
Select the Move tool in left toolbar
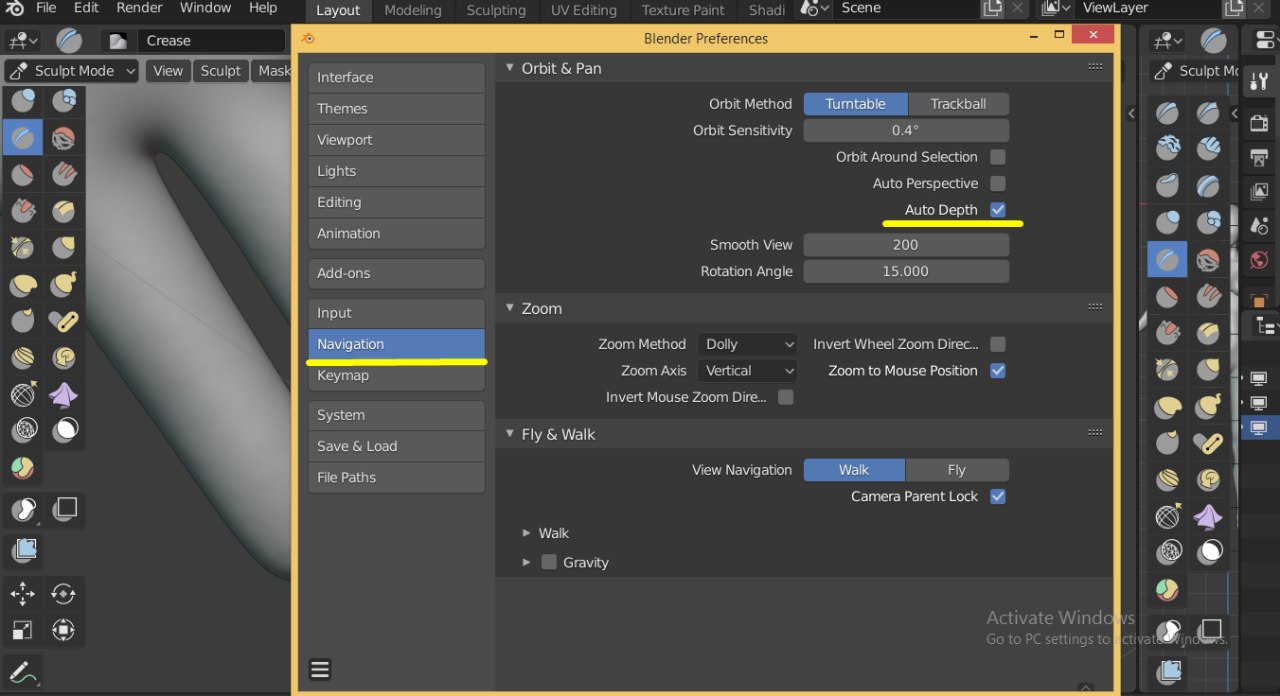(x=23, y=593)
